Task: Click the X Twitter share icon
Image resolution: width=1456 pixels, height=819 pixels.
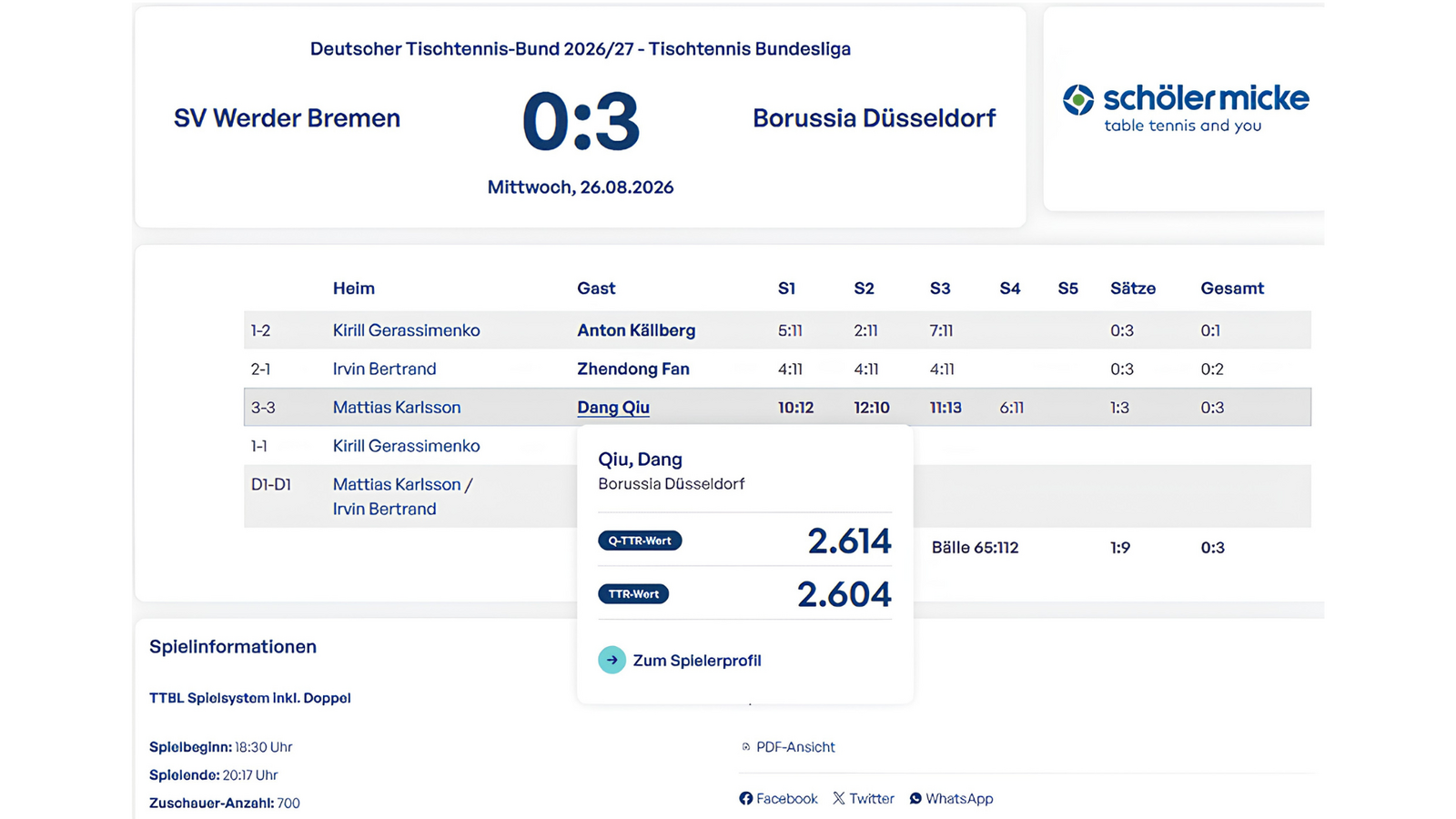Action: 839,798
